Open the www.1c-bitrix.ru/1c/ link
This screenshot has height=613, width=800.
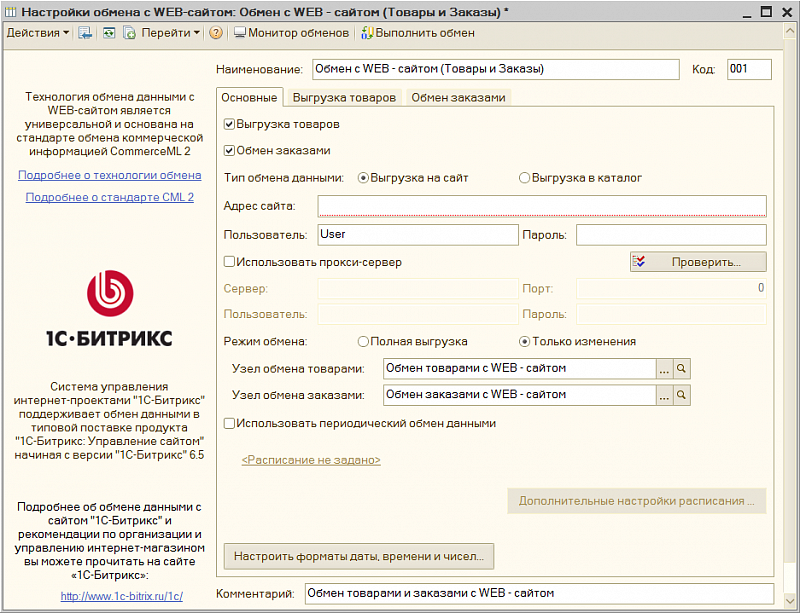pyautogui.click(x=121, y=596)
